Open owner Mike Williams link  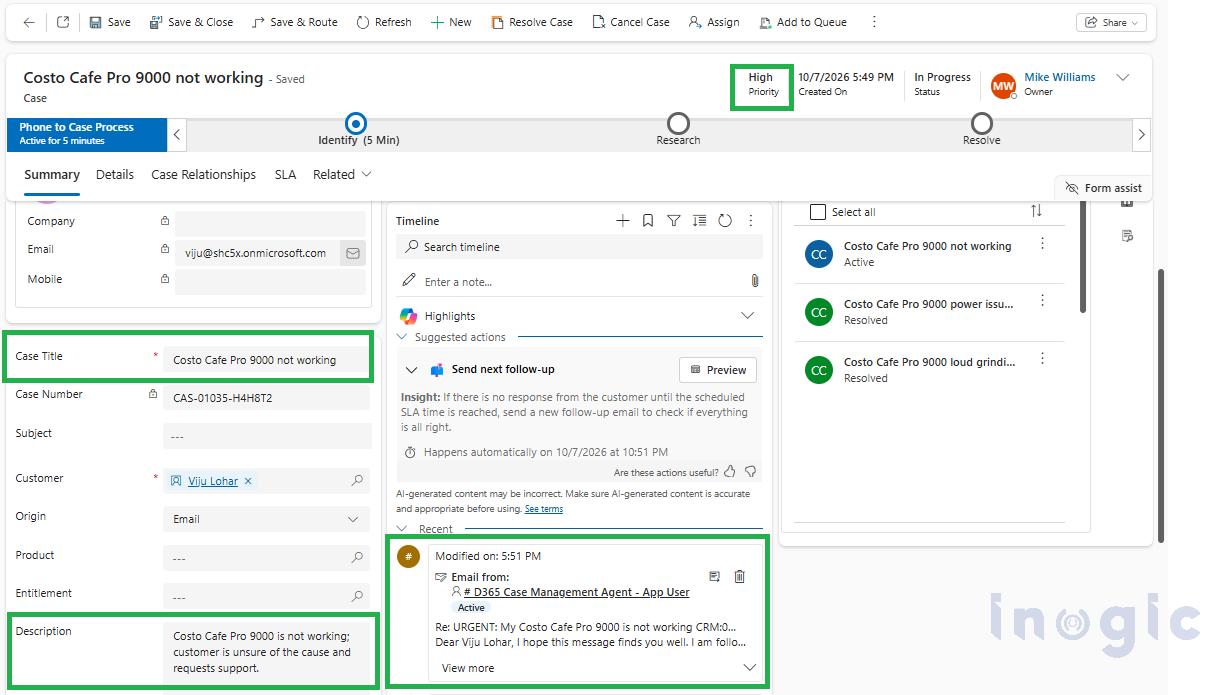point(1059,77)
